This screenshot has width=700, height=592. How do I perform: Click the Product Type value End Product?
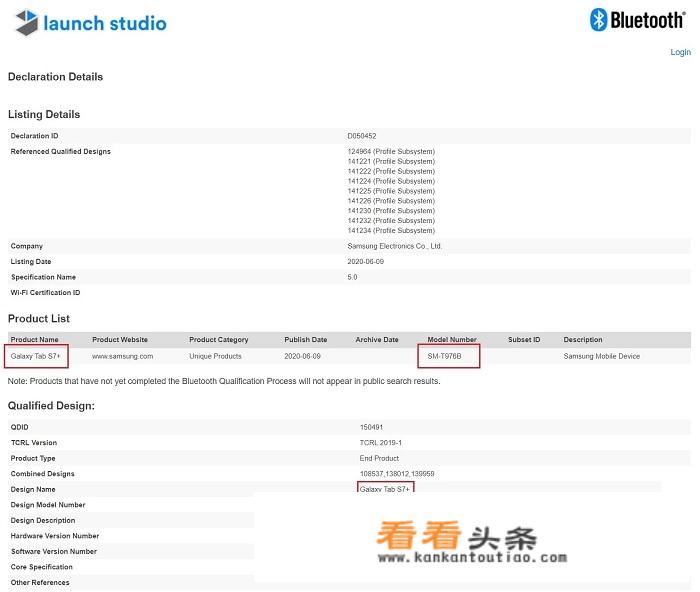click(x=379, y=459)
